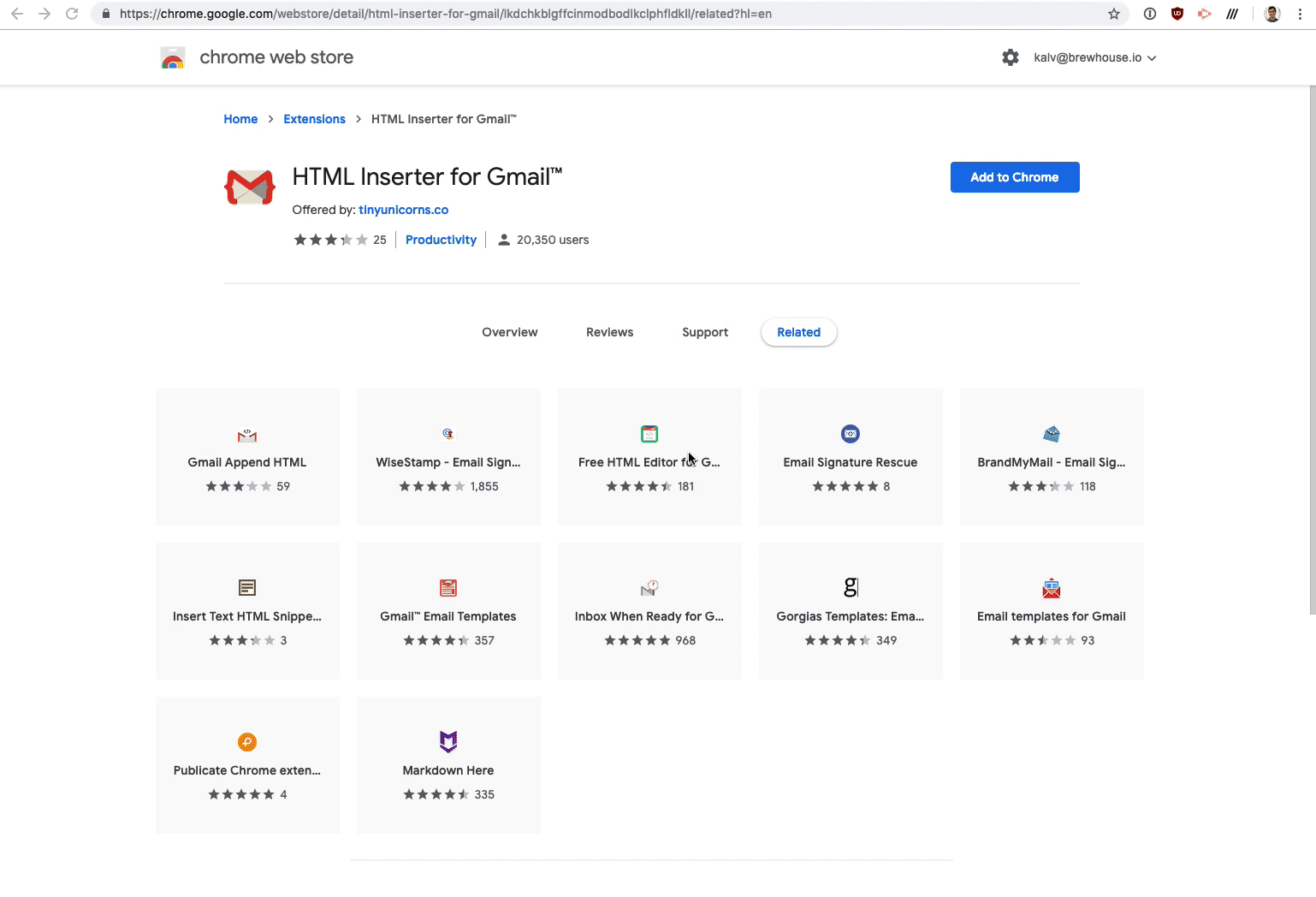Click the circled info extension icon
Viewport: 1316px width, 897px height.
tap(1150, 14)
